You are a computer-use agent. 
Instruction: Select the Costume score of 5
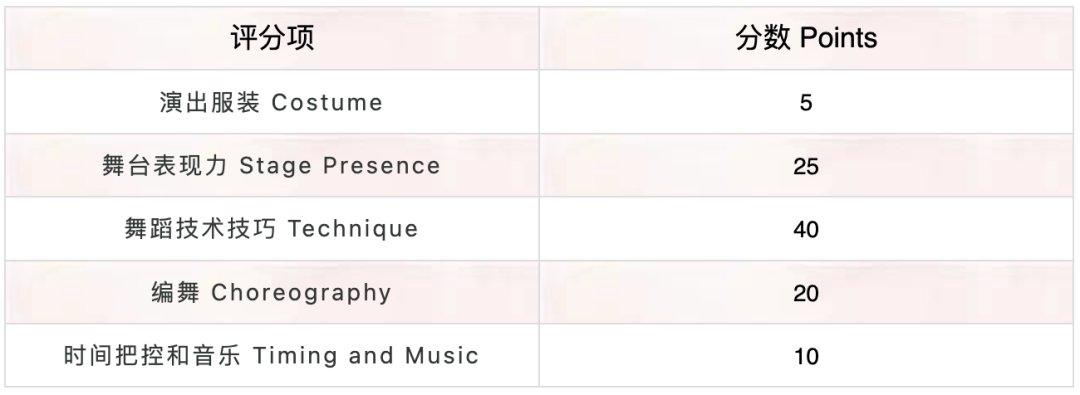tap(806, 103)
